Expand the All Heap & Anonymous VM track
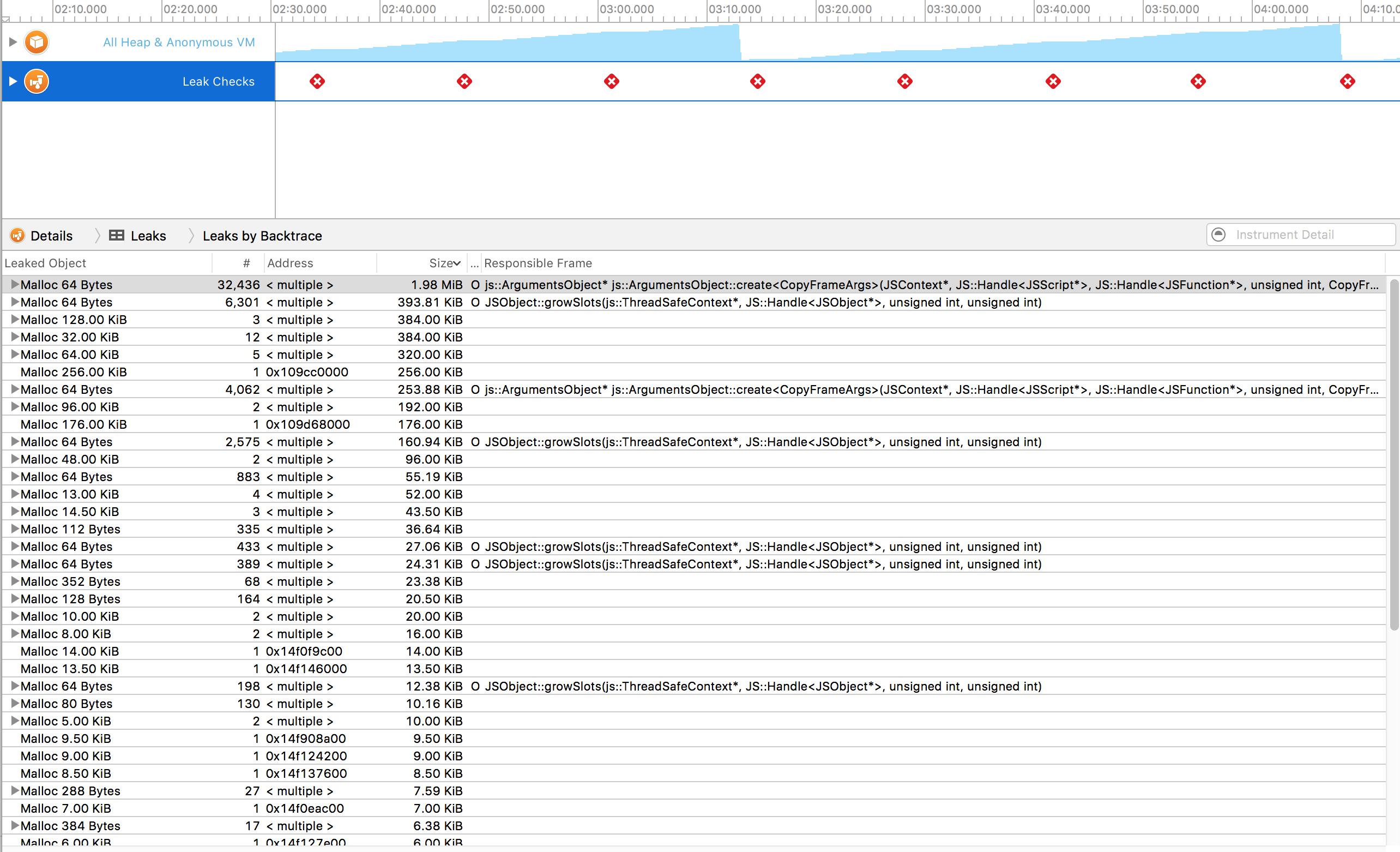This screenshot has height=852, width=1400. click(x=13, y=42)
